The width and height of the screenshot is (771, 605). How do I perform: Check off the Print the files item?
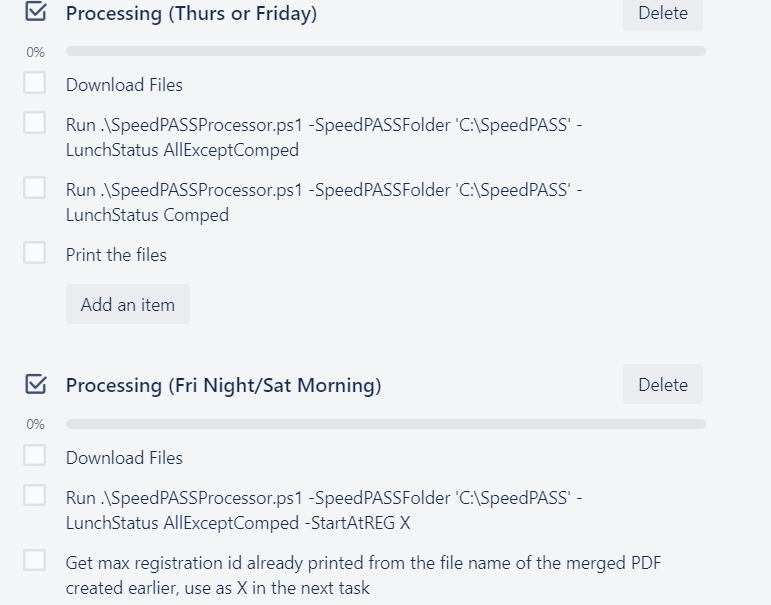(x=35, y=253)
